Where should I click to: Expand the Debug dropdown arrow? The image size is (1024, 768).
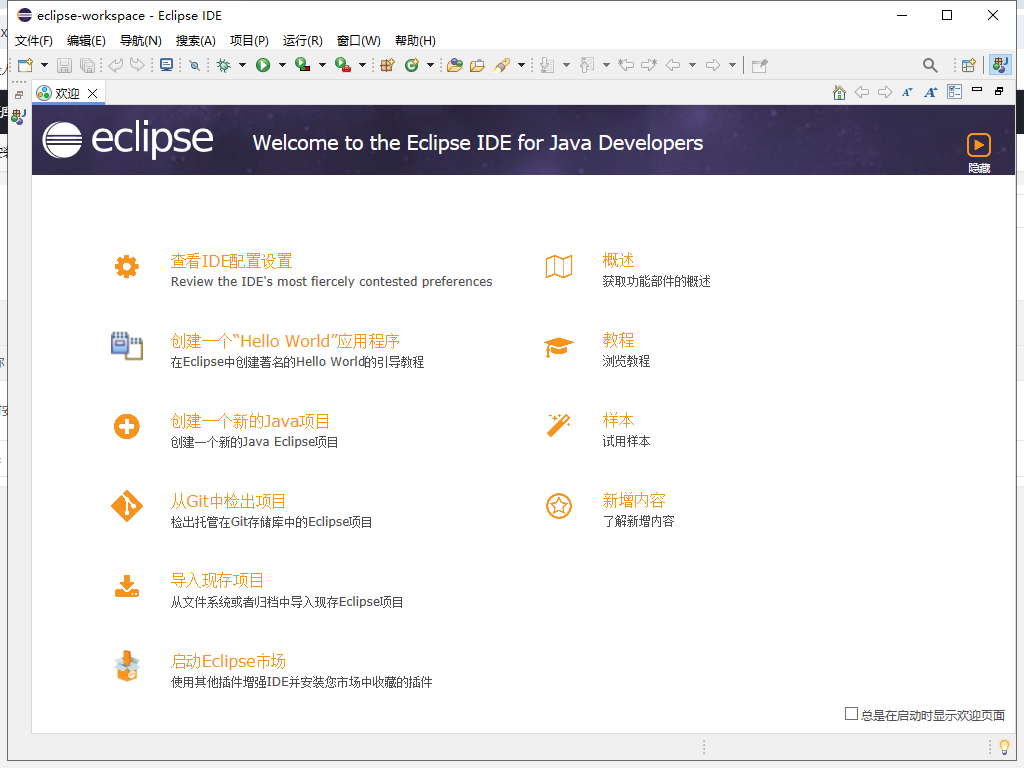tap(242, 65)
